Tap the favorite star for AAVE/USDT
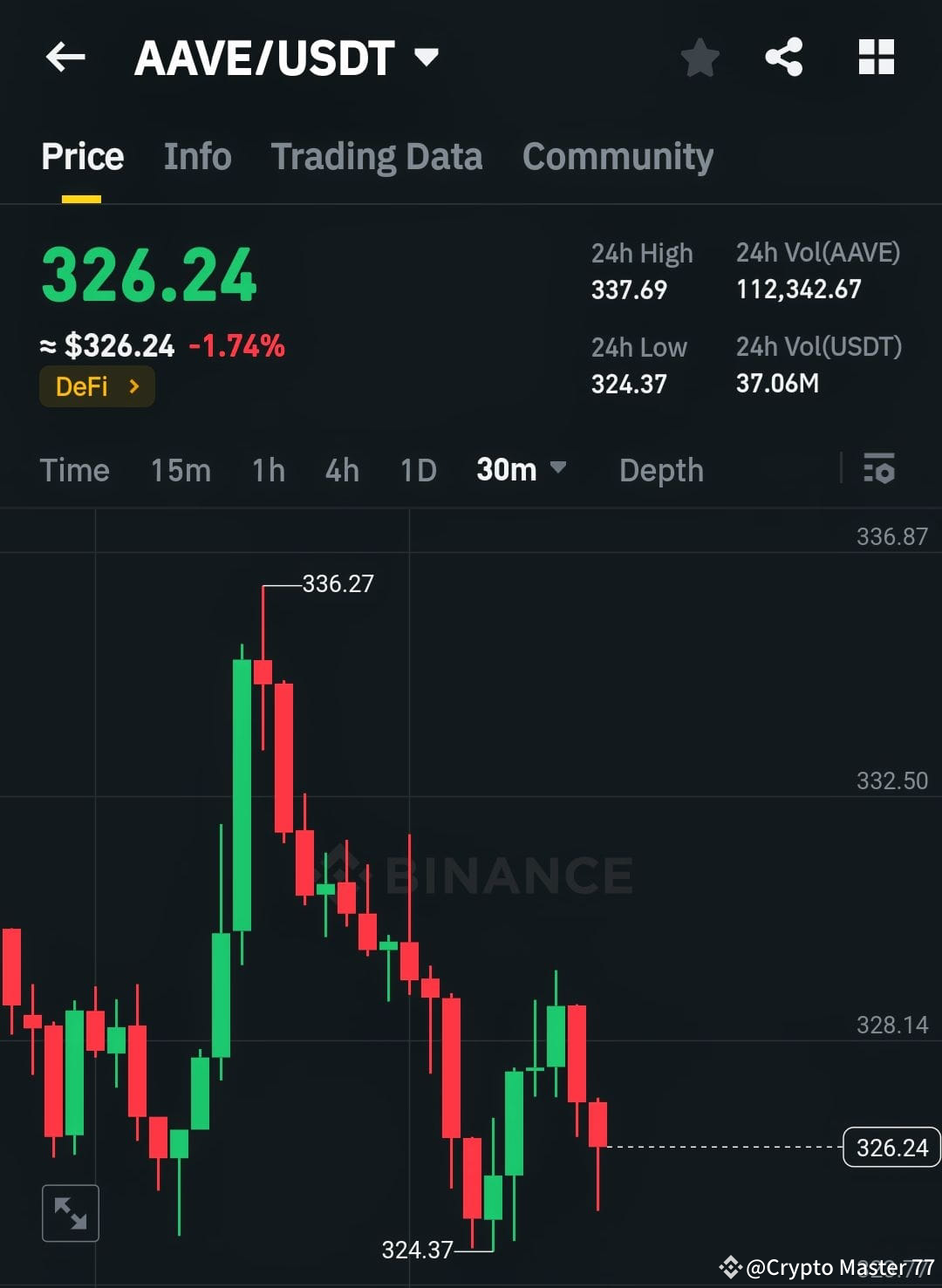This screenshot has width=942, height=1288. (x=700, y=57)
